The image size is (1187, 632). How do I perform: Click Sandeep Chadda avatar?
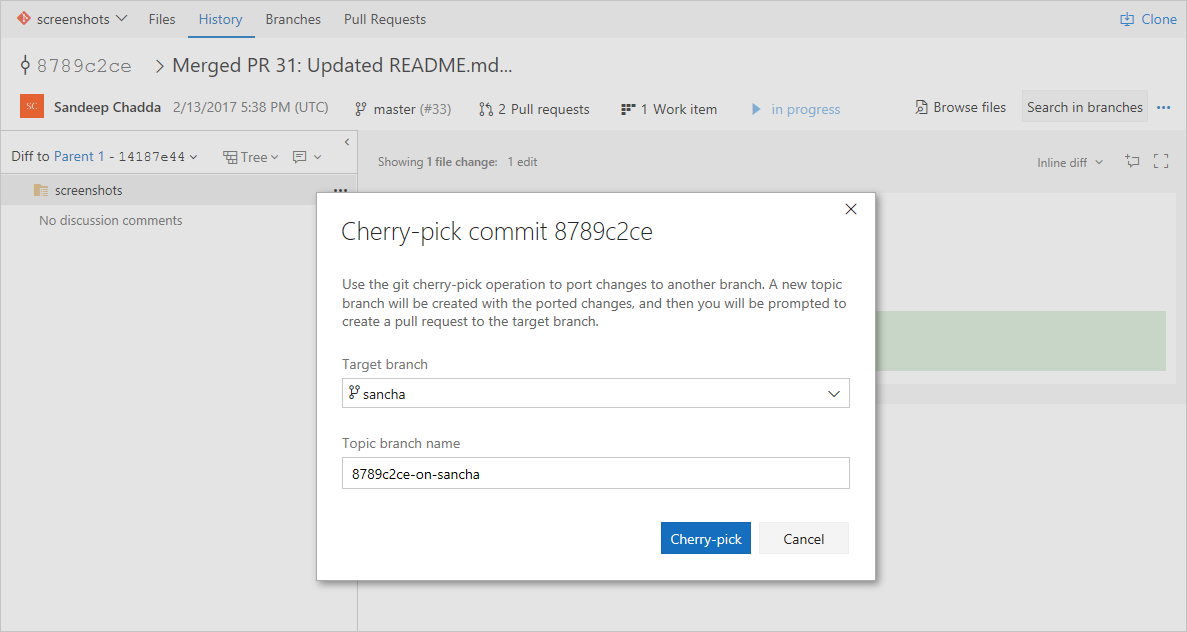tap(32, 107)
